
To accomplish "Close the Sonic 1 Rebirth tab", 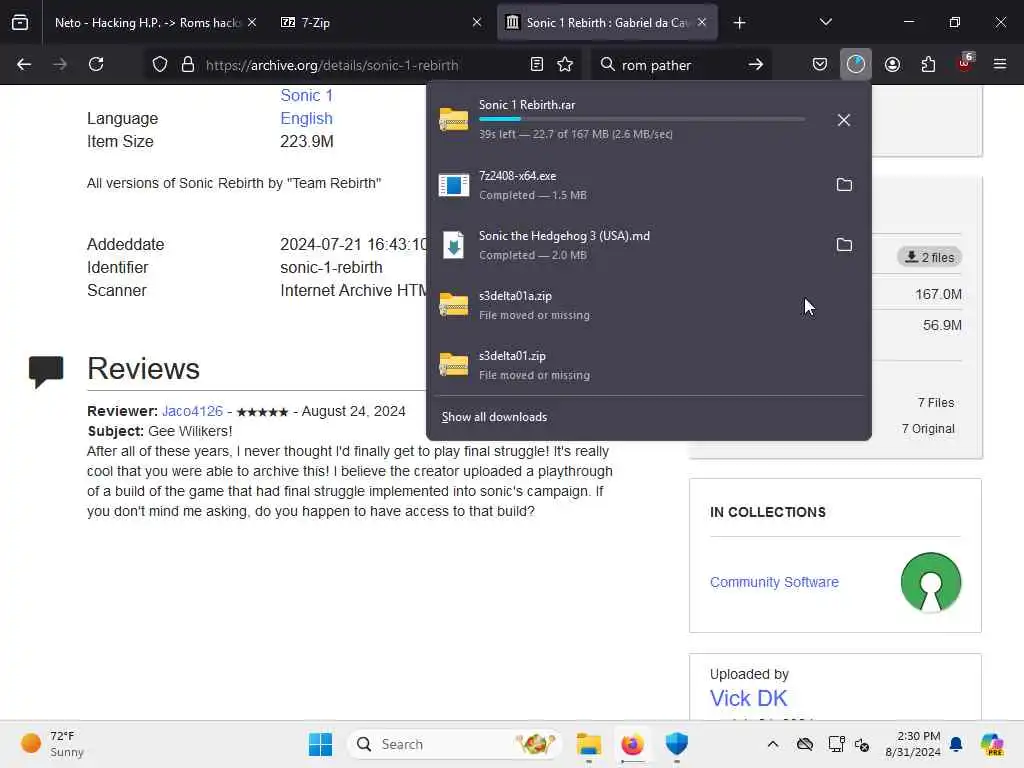I will (702, 23).
